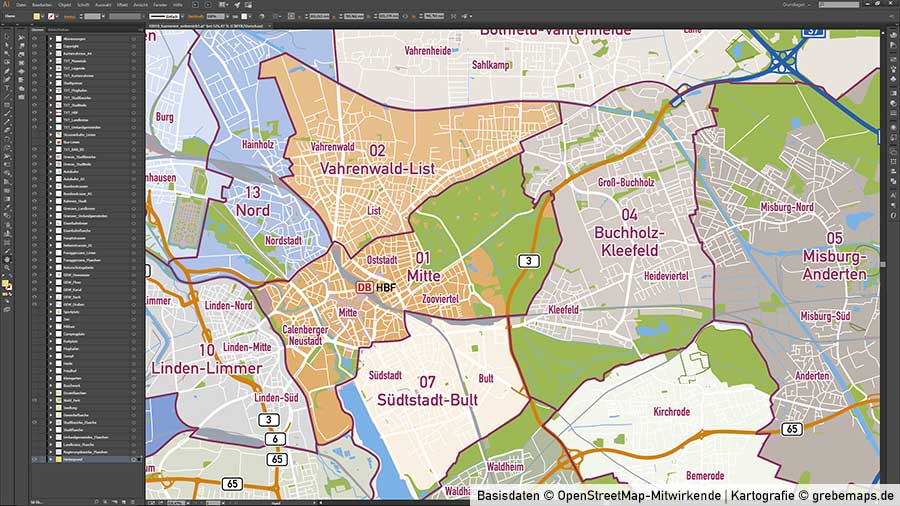Expand the Hintergrund layer
Screen dimensions: 900x506
pos(51,460)
